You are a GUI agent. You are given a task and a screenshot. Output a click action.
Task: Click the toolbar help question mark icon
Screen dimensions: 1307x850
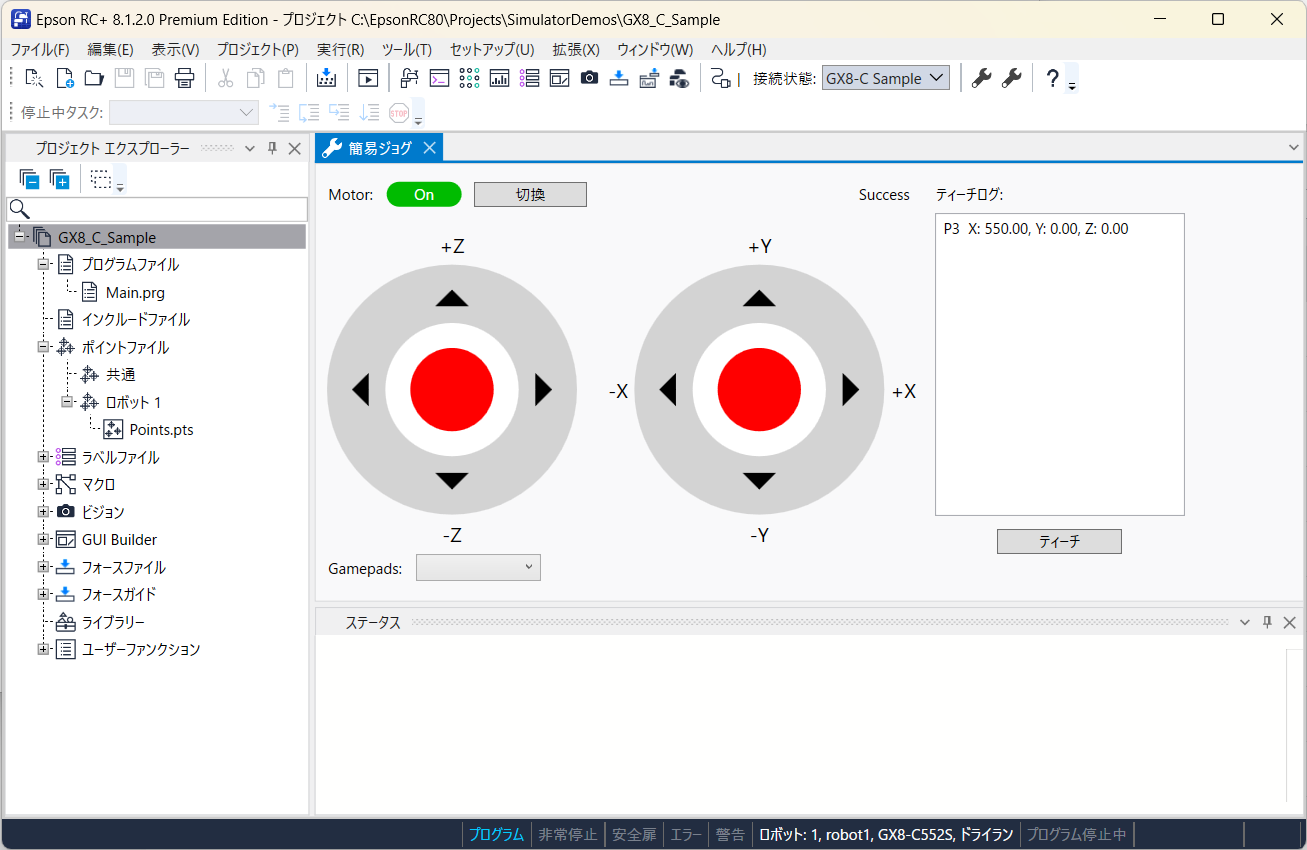point(1052,78)
